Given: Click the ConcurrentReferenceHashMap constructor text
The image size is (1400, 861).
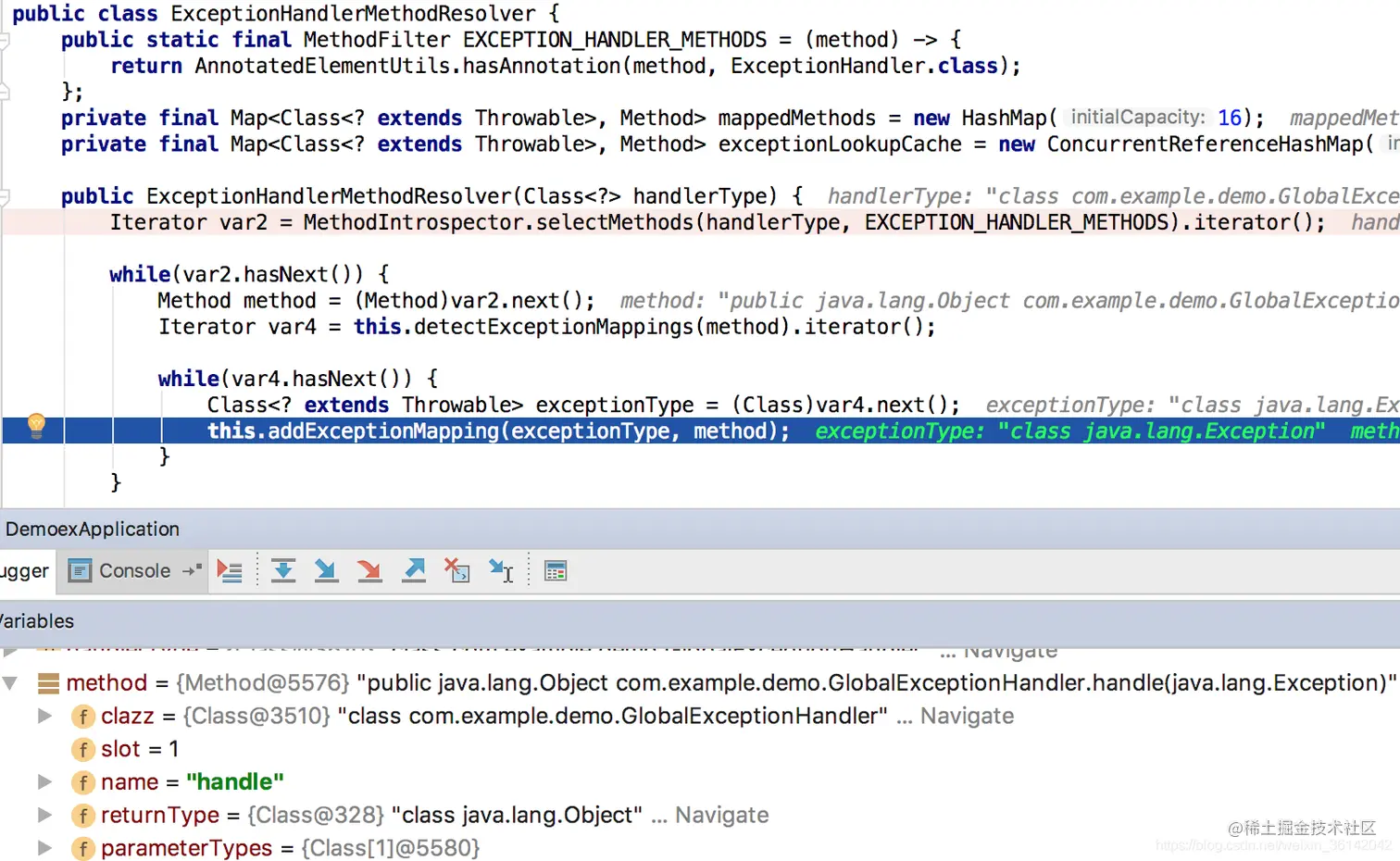Looking at the screenshot, I should pyautogui.click(x=1206, y=144).
